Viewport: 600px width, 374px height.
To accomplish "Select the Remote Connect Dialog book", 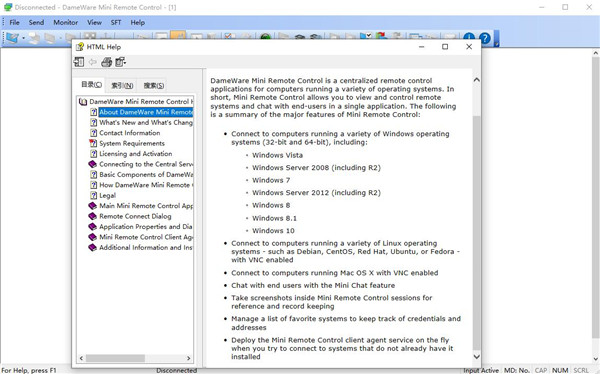I will point(135,216).
